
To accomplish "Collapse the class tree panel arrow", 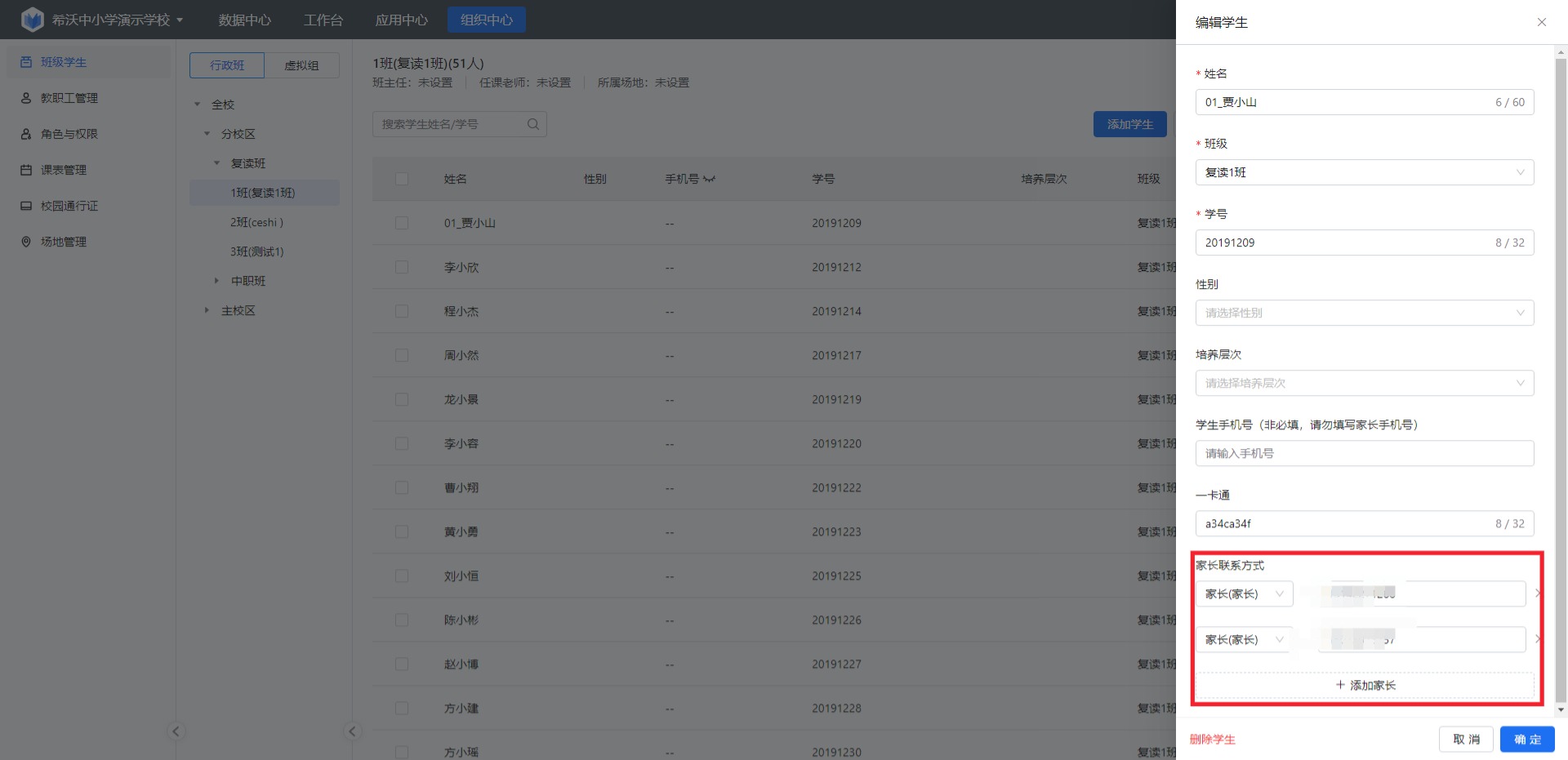I will pyautogui.click(x=352, y=731).
